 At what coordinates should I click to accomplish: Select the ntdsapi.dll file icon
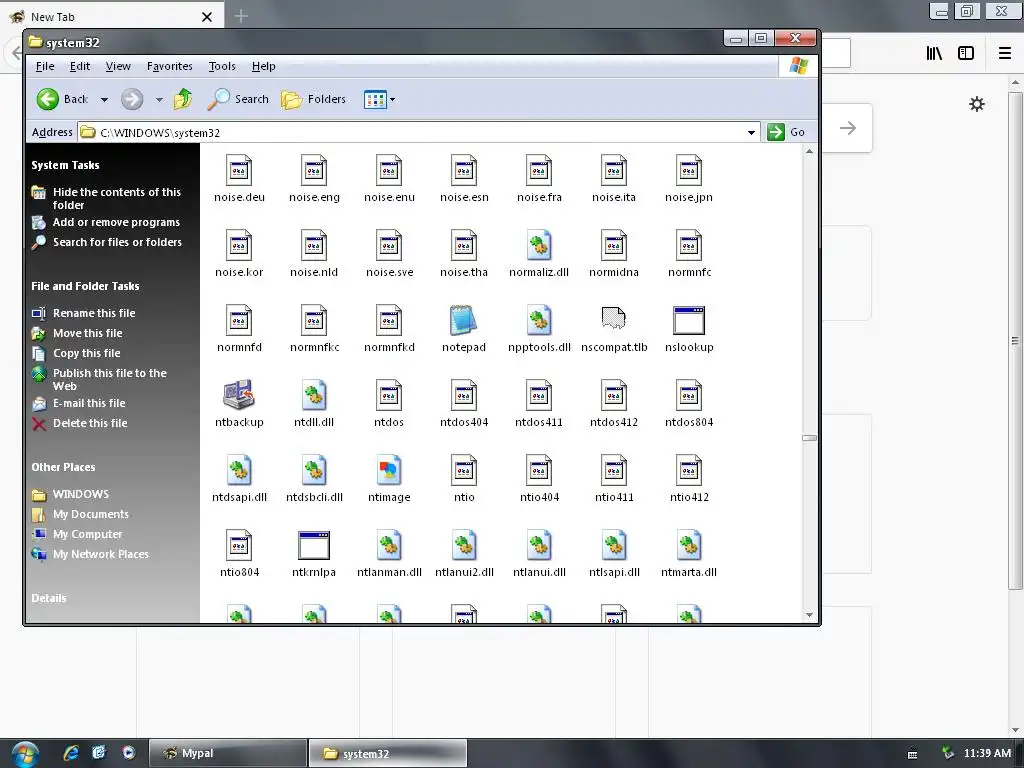coord(239,470)
